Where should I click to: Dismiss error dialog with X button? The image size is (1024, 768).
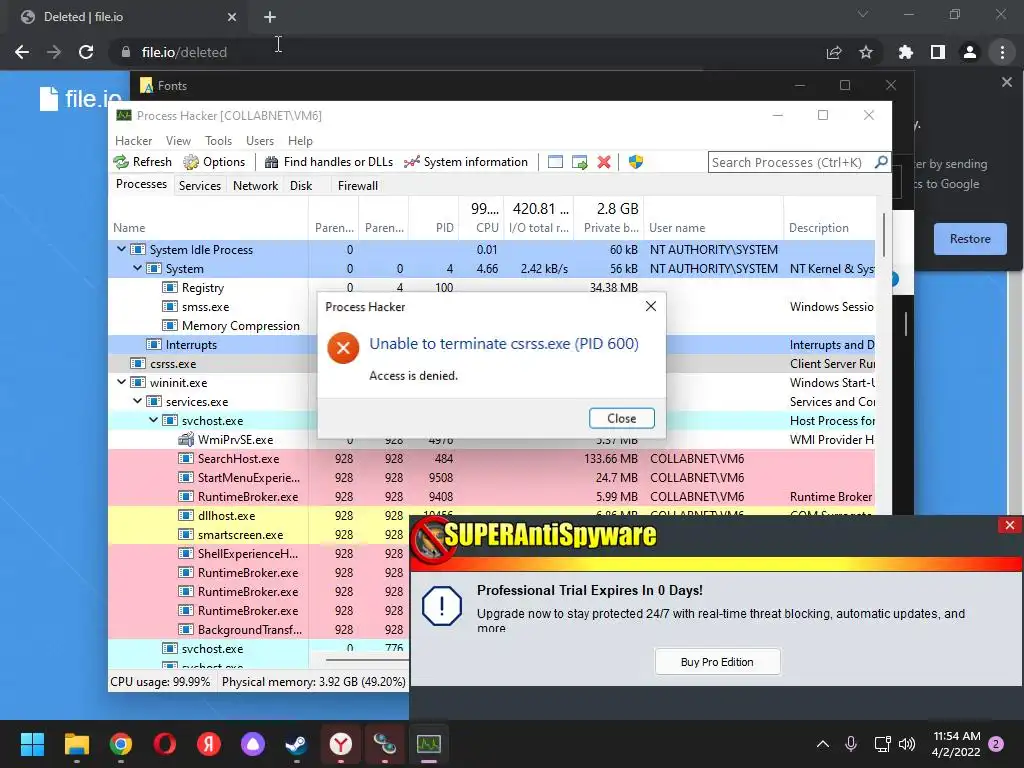point(650,306)
